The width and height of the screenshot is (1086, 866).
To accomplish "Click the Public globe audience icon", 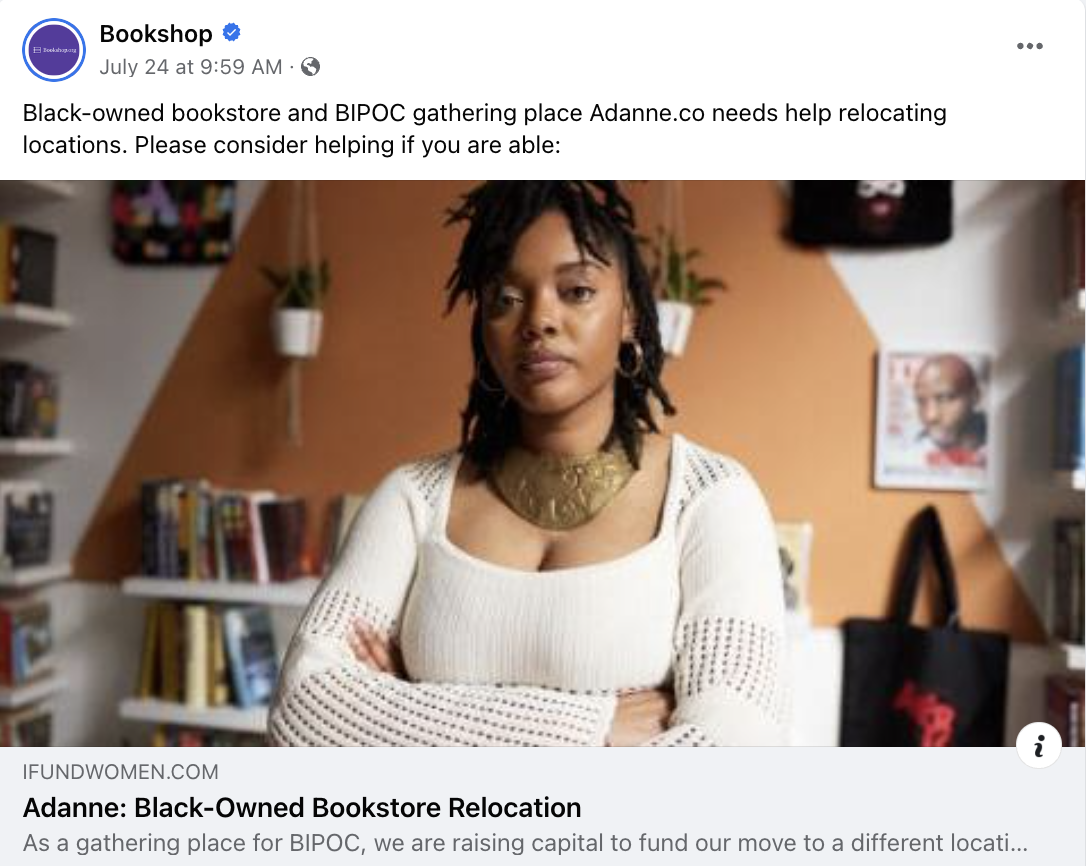I will pos(311,67).
